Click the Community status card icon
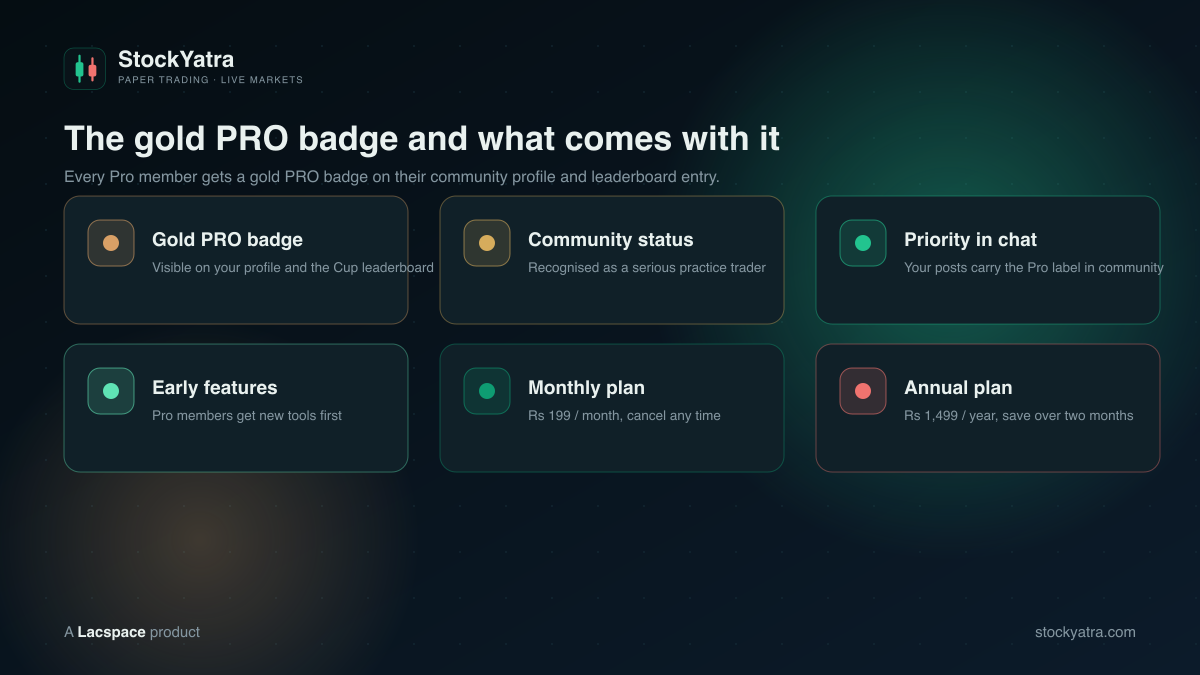 [487, 243]
